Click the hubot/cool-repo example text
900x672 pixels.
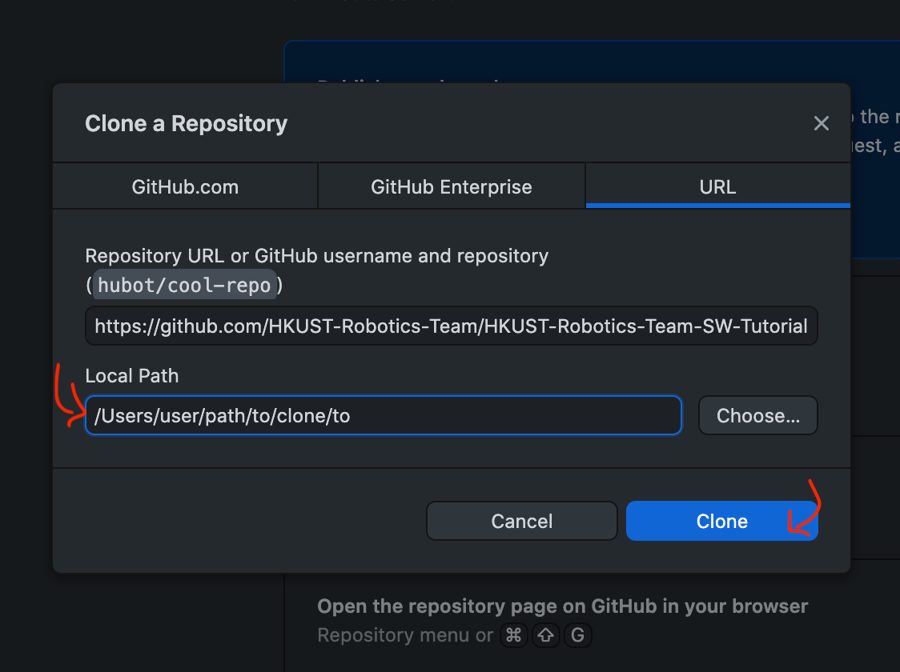[x=184, y=286]
